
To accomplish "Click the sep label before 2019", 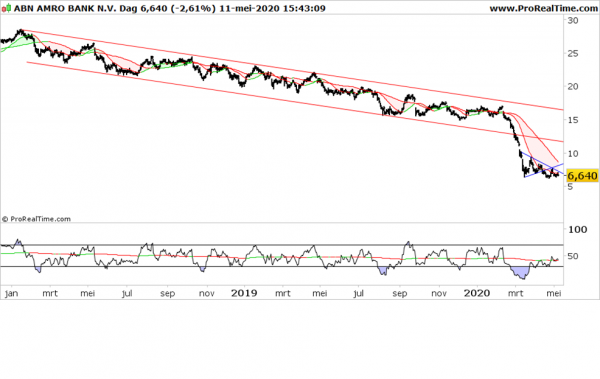I will tap(168, 294).
